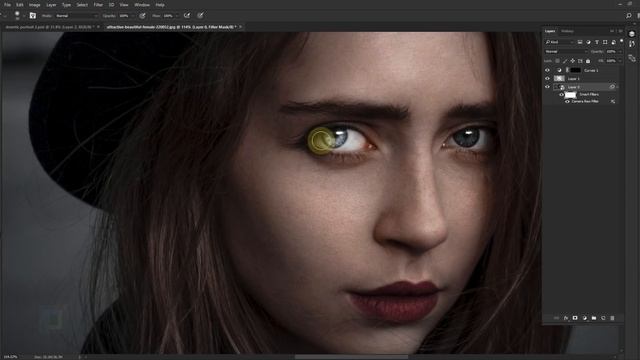Close the first document tab
The height and width of the screenshot is (360, 640).
pyautogui.click(x=98, y=27)
